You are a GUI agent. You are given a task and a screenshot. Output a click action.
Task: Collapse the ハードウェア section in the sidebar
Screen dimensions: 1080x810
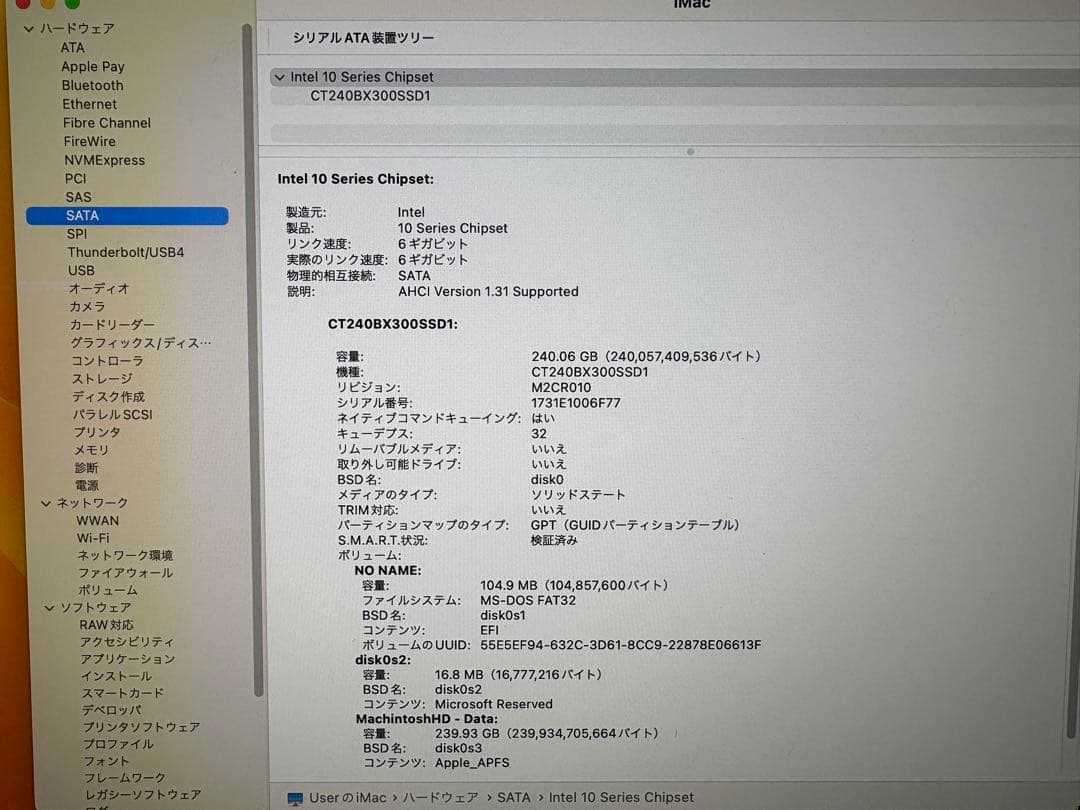coord(29,28)
